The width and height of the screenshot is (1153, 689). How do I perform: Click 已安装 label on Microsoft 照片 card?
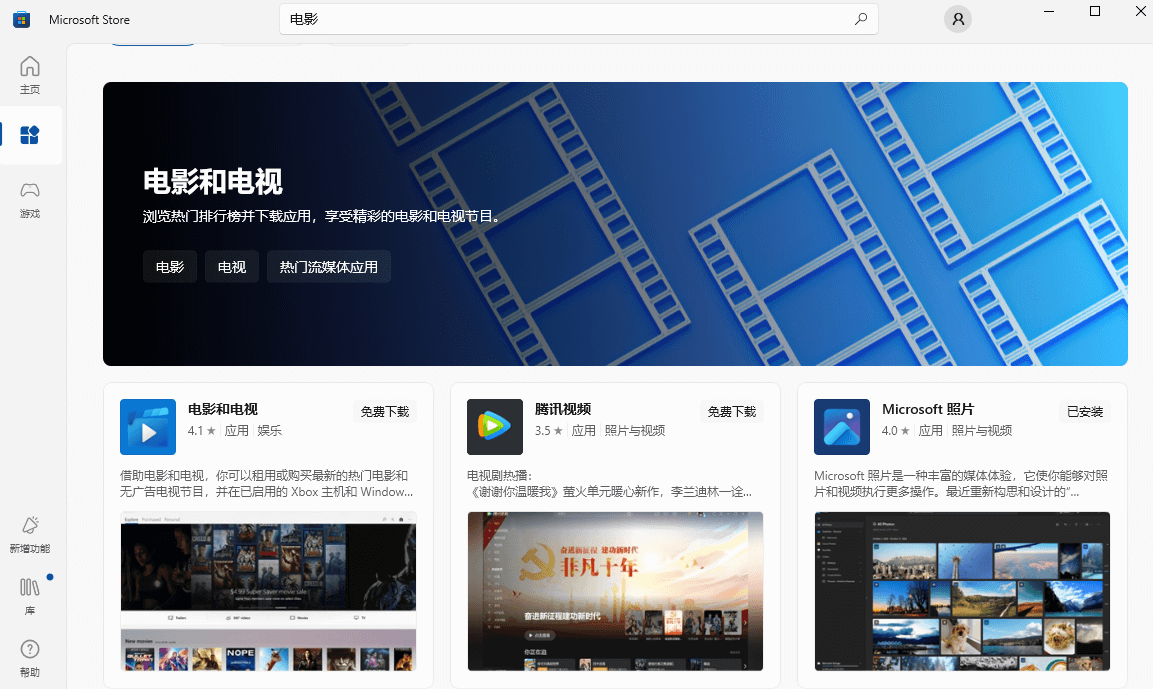point(1084,411)
